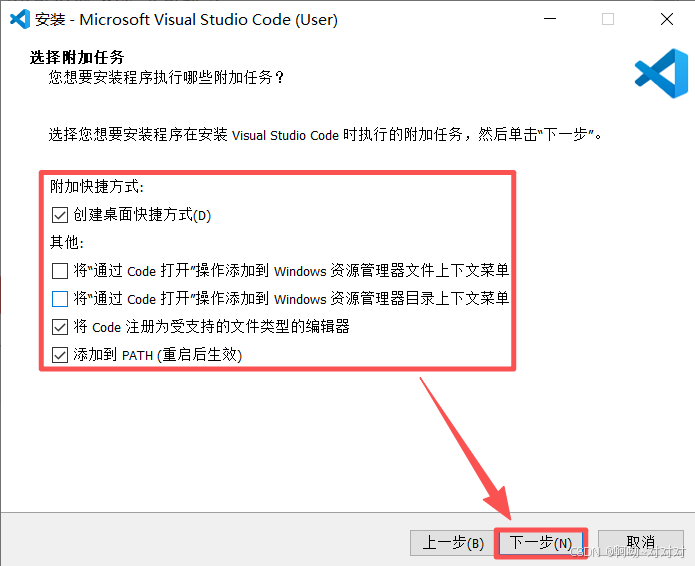695x566 pixels.
Task: Enable the Windows 资源管理器目录上下文菜单 checkbox
Action: (x=60, y=299)
